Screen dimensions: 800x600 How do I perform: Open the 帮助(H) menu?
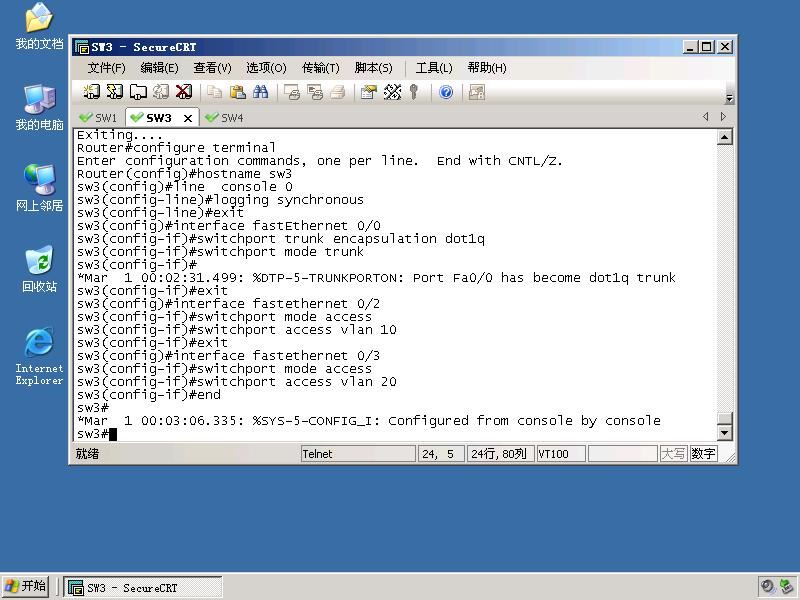(487, 68)
